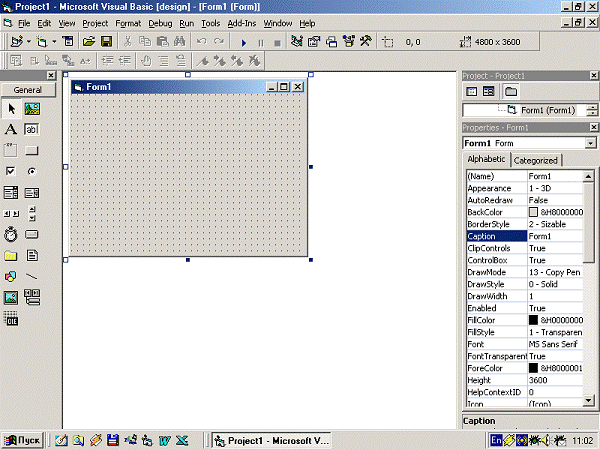Open the Menu Editor from the toolbar
Image resolution: width=600 pixels, height=450 pixels.
[68, 42]
